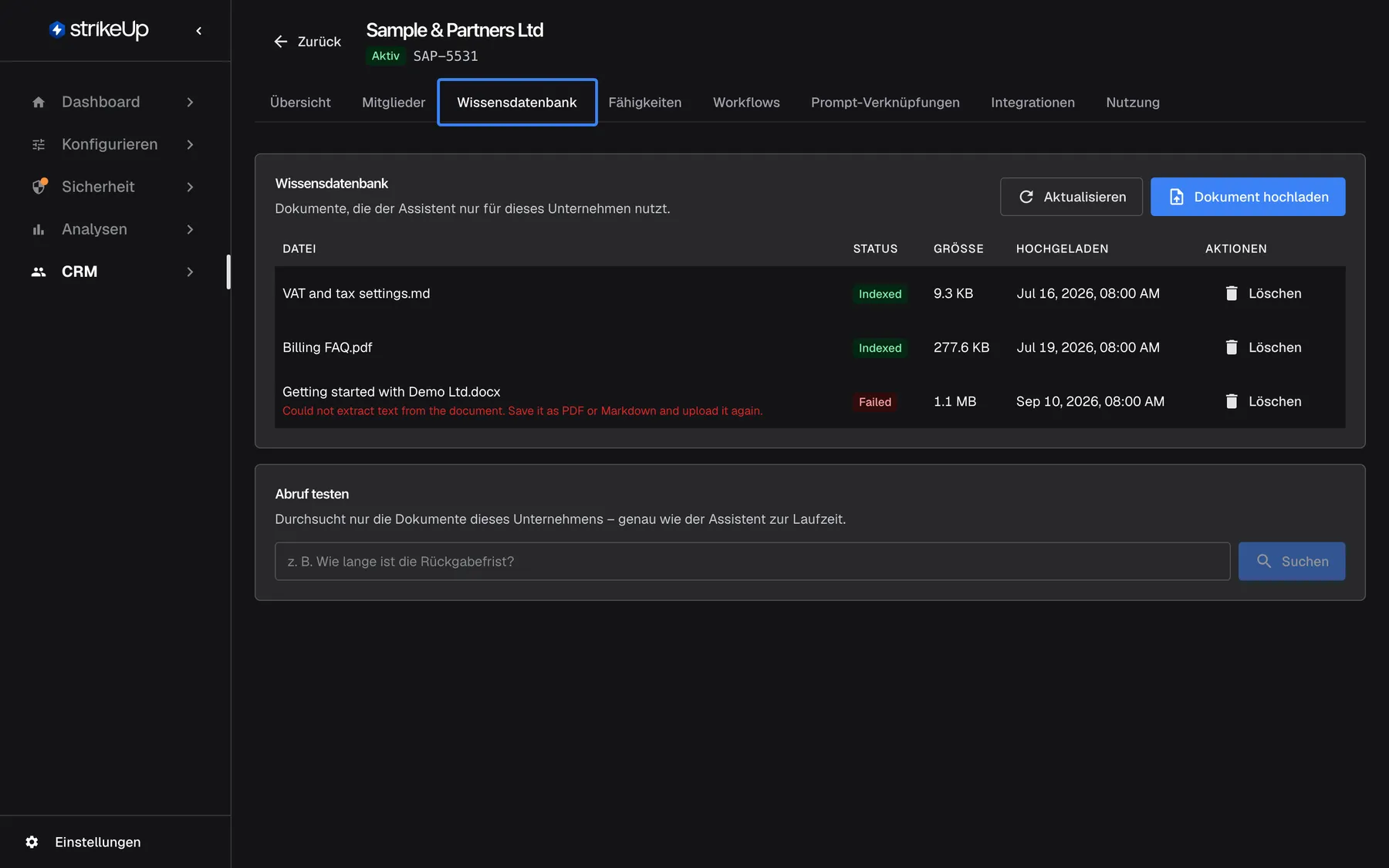Click Löschen for VAT and tax settings.md
Screen dimensions: 1389x868
coord(1263,293)
